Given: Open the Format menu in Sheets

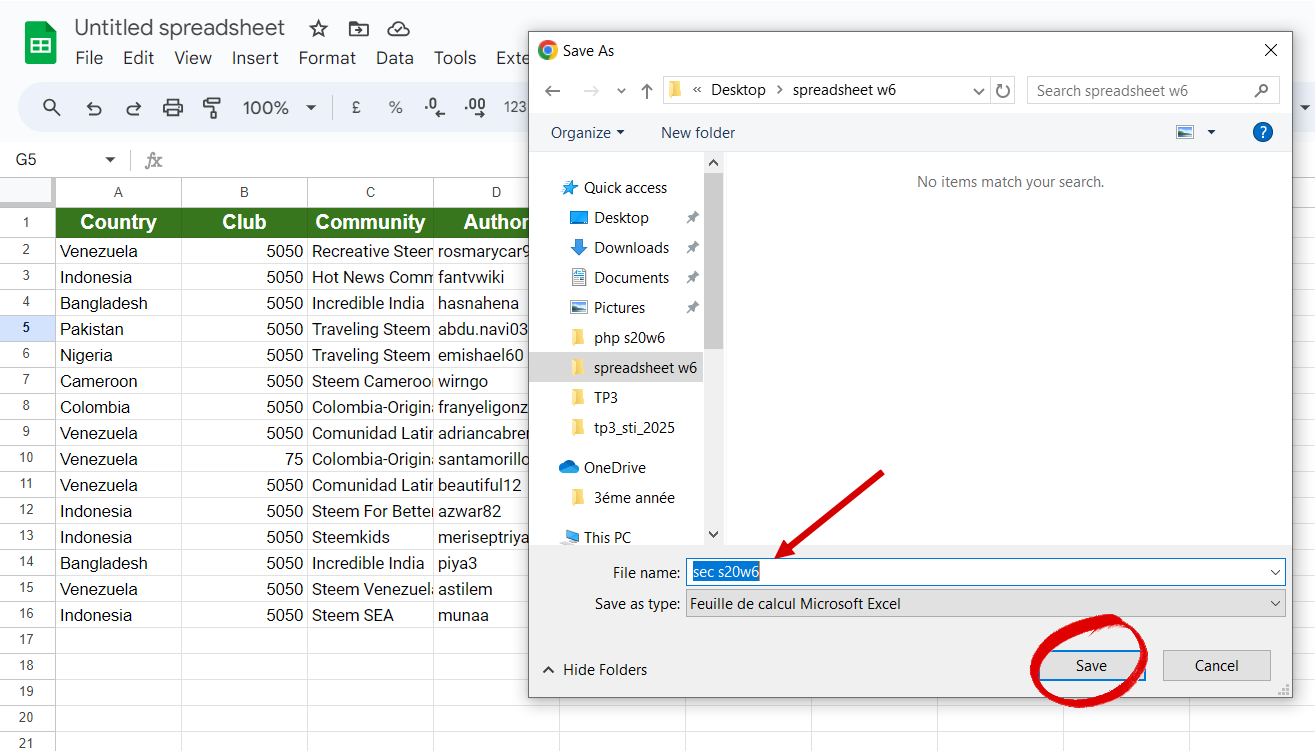Looking at the screenshot, I should 327,58.
